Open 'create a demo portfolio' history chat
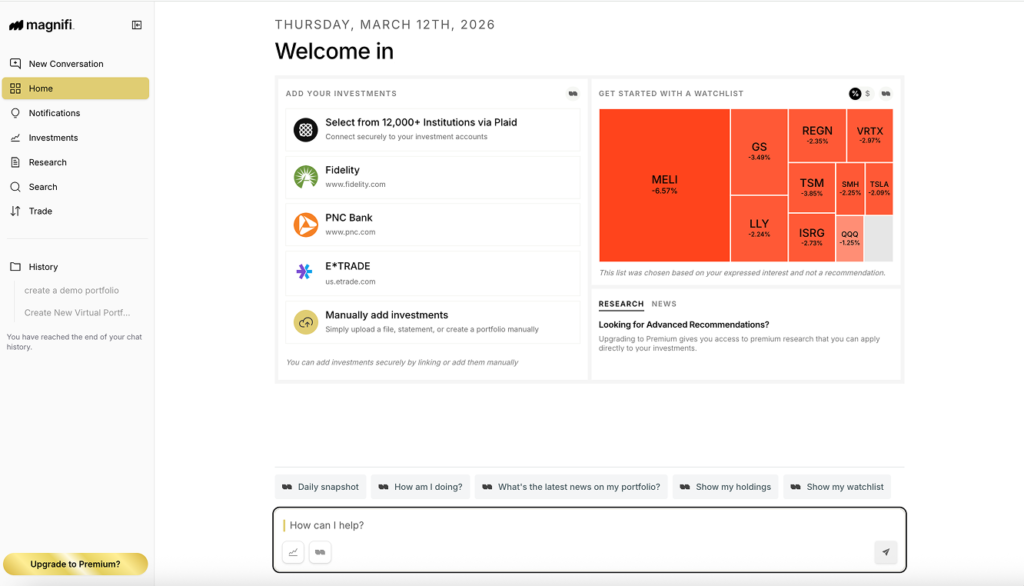This screenshot has width=1024, height=586. [71, 290]
